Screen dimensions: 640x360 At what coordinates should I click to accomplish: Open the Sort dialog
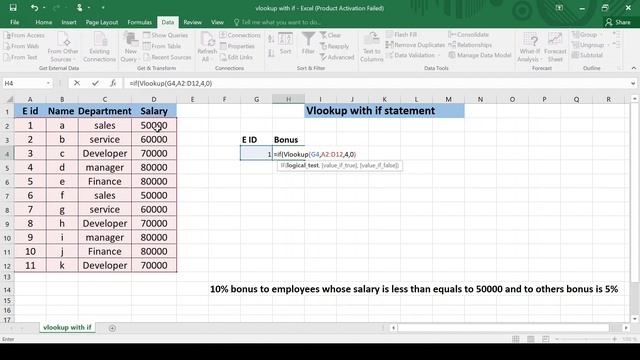tap(285, 44)
